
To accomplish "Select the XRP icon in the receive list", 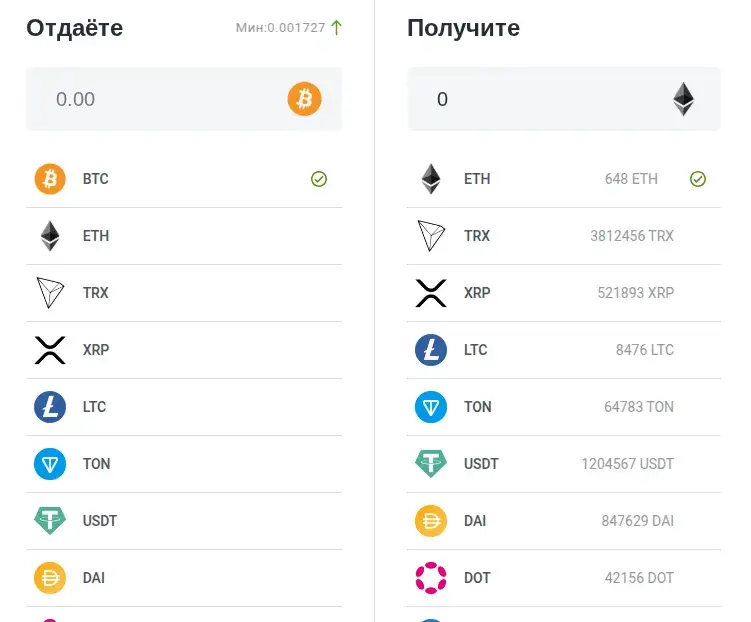I will coord(431,293).
